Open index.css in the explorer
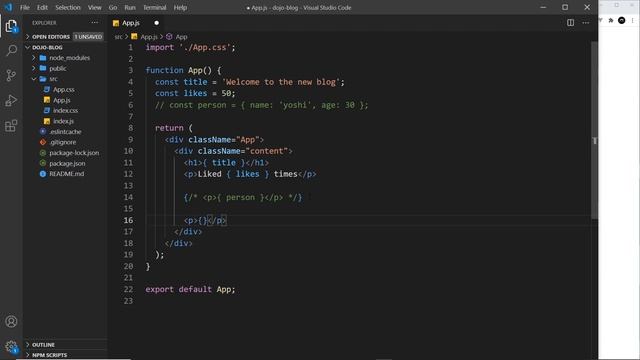 [x=64, y=111]
